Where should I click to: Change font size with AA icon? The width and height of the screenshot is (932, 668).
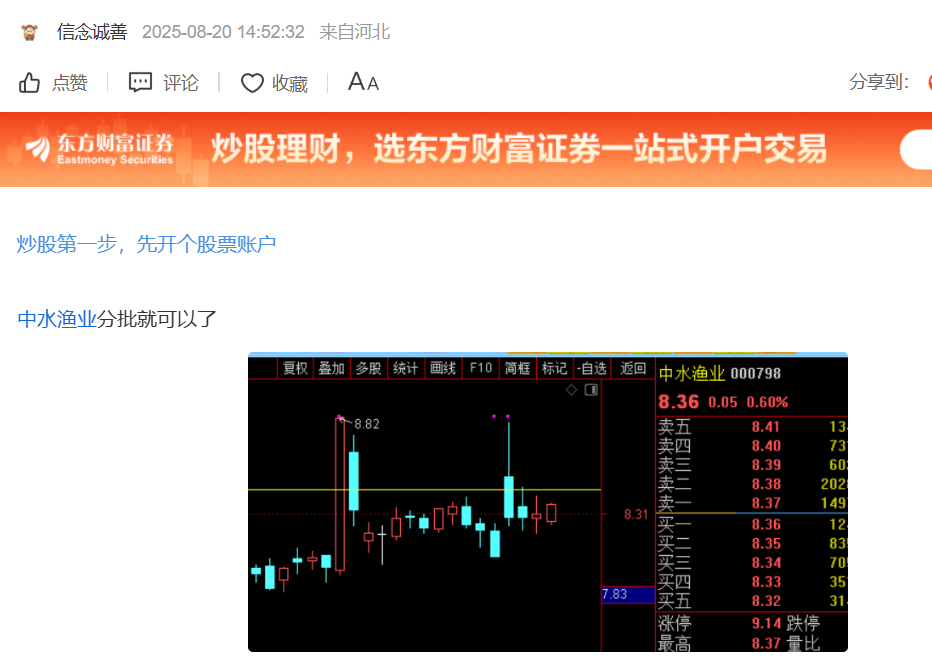pos(363,82)
